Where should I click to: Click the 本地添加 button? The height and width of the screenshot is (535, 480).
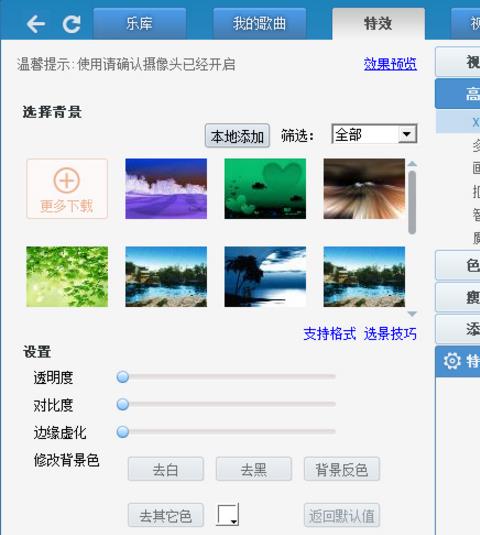(237, 136)
